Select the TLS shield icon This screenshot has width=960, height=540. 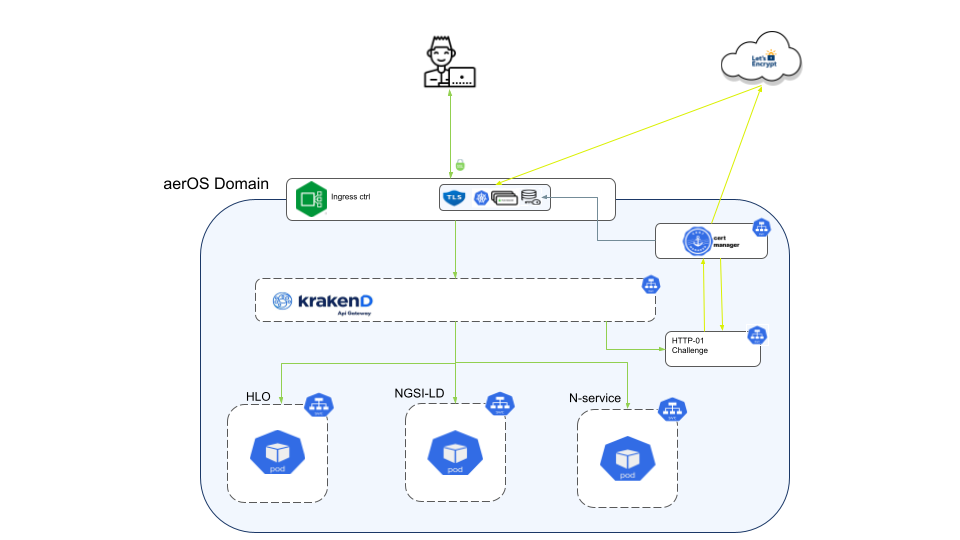coord(454,197)
